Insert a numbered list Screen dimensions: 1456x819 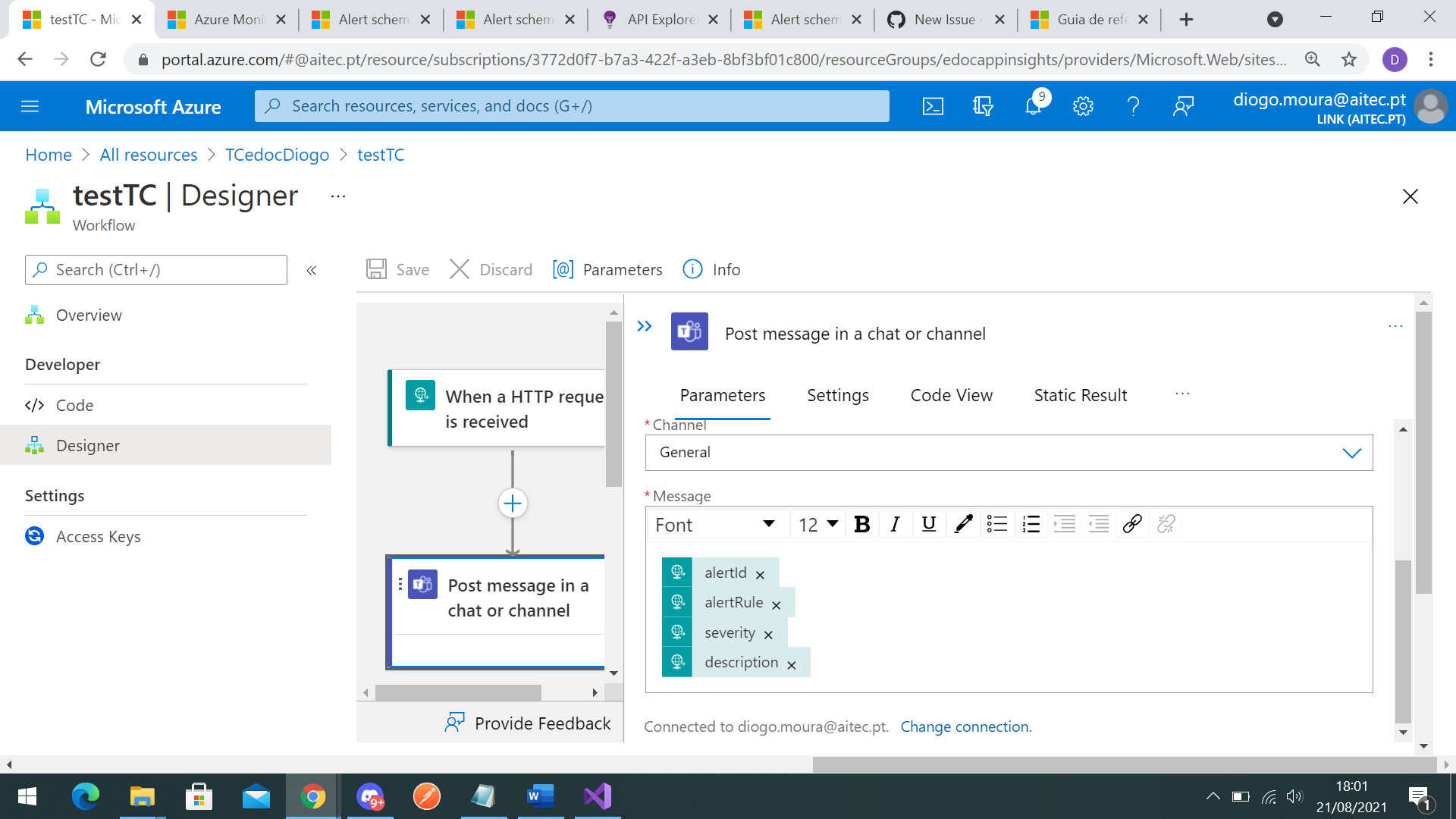(x=1031, y=524)
